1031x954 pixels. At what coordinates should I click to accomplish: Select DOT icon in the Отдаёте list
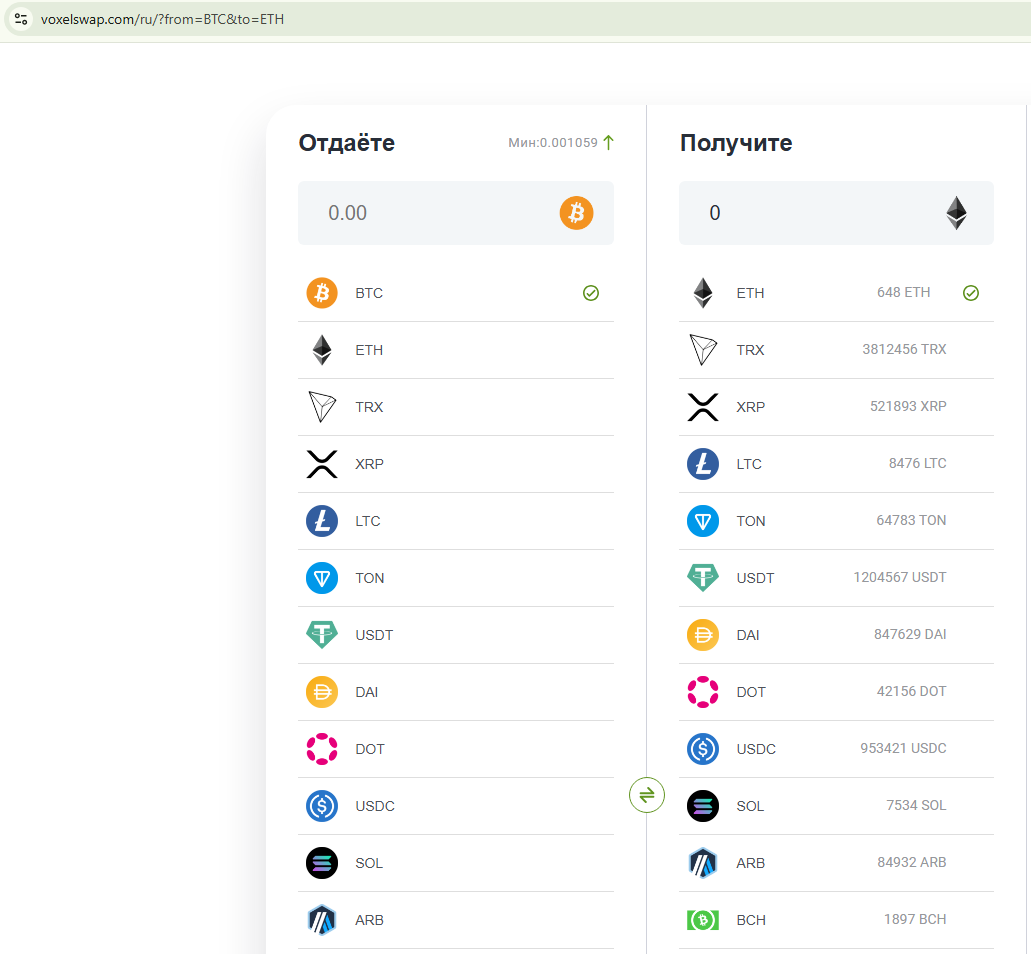[x=322, y=749]
